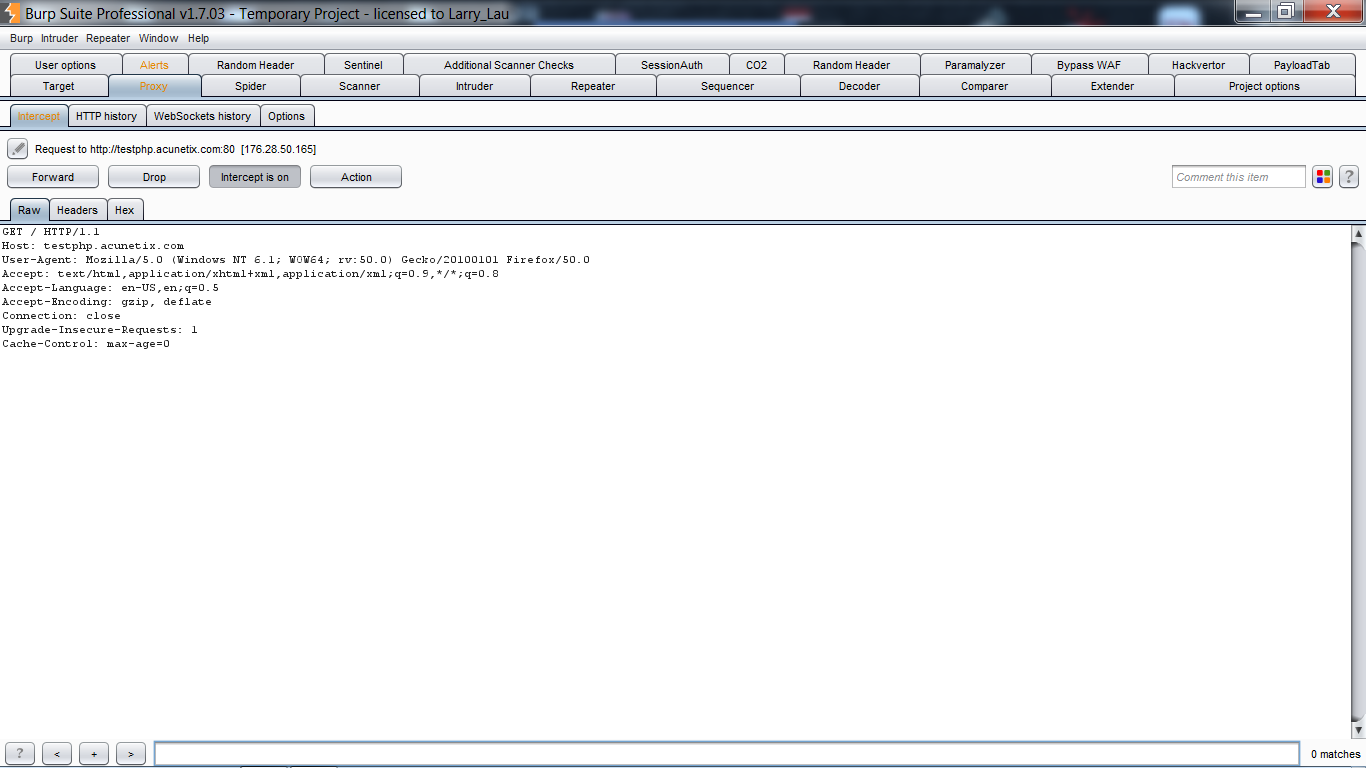The image size is (1366, 768).
Task: Select the Proxy tab
Action: [x=154, y=86]
